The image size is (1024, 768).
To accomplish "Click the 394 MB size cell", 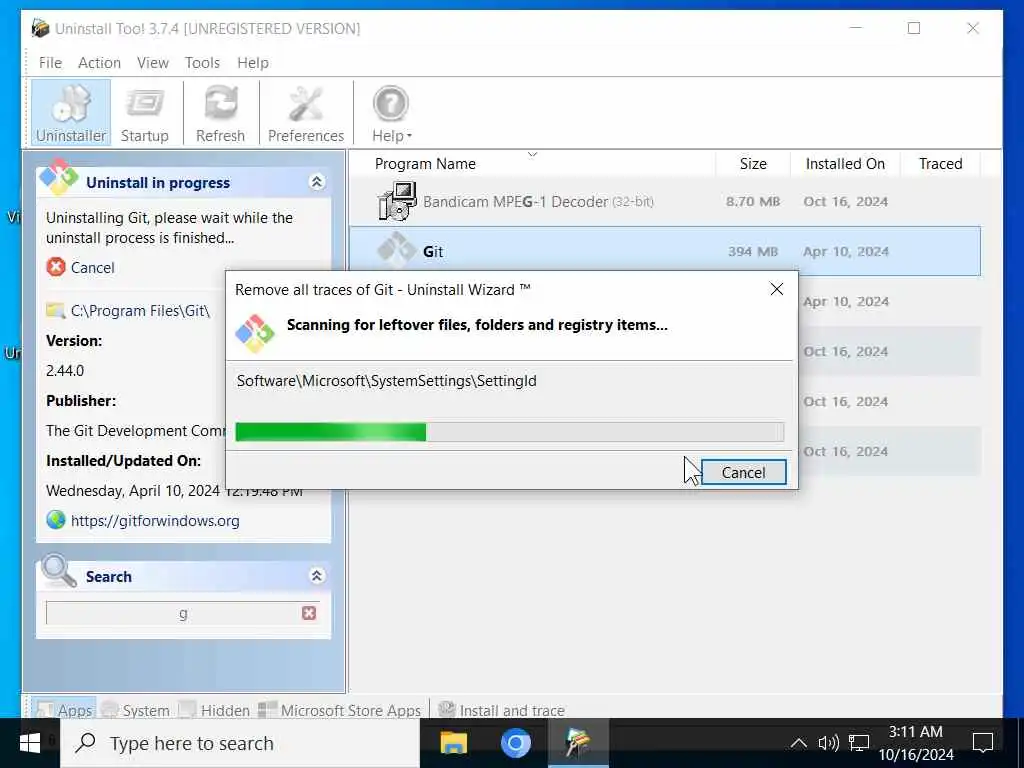I will 753,251.
